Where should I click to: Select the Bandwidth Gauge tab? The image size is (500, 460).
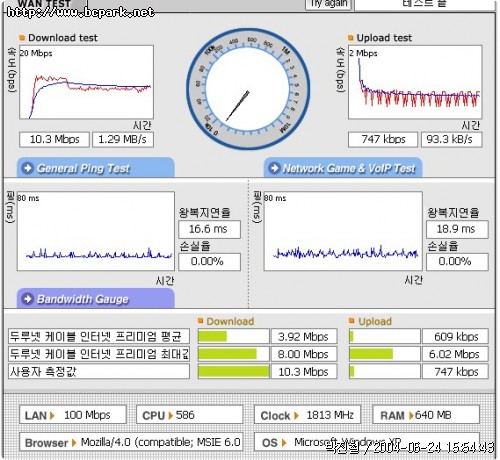[x=96, y=299]
